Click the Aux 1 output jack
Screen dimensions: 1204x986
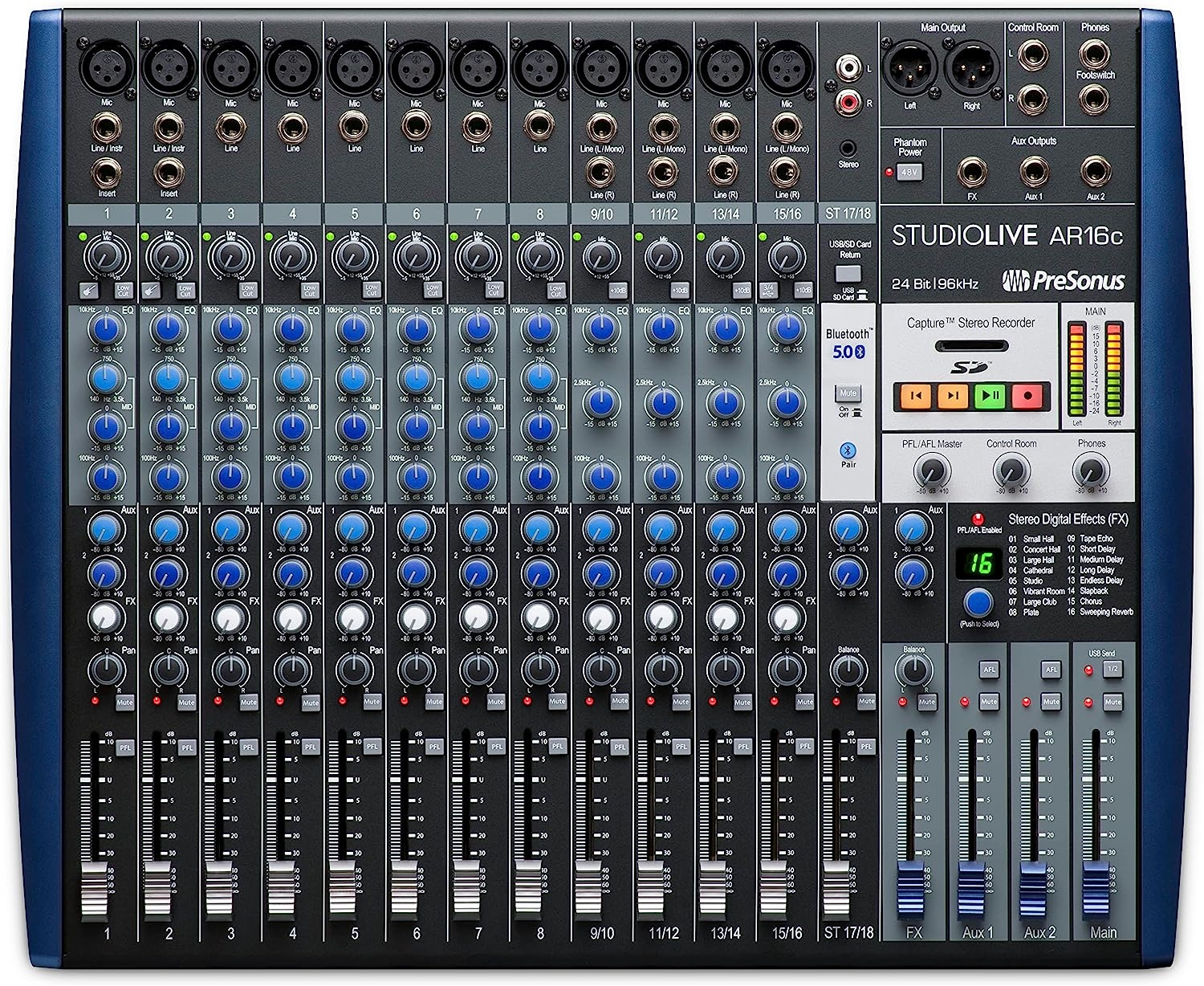(1034, 172)
